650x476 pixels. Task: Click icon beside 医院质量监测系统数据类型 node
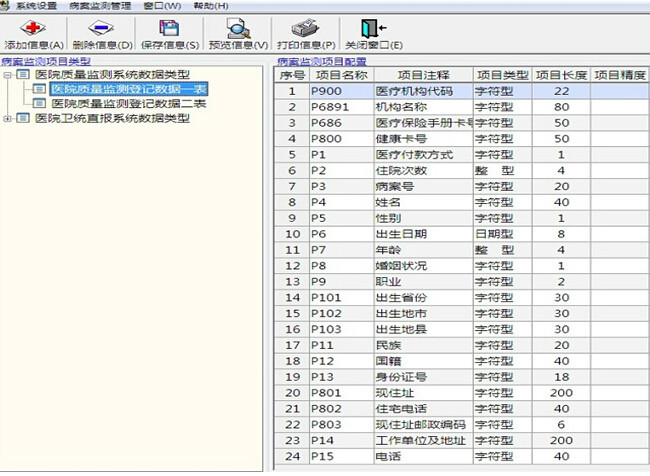point(23,75)
